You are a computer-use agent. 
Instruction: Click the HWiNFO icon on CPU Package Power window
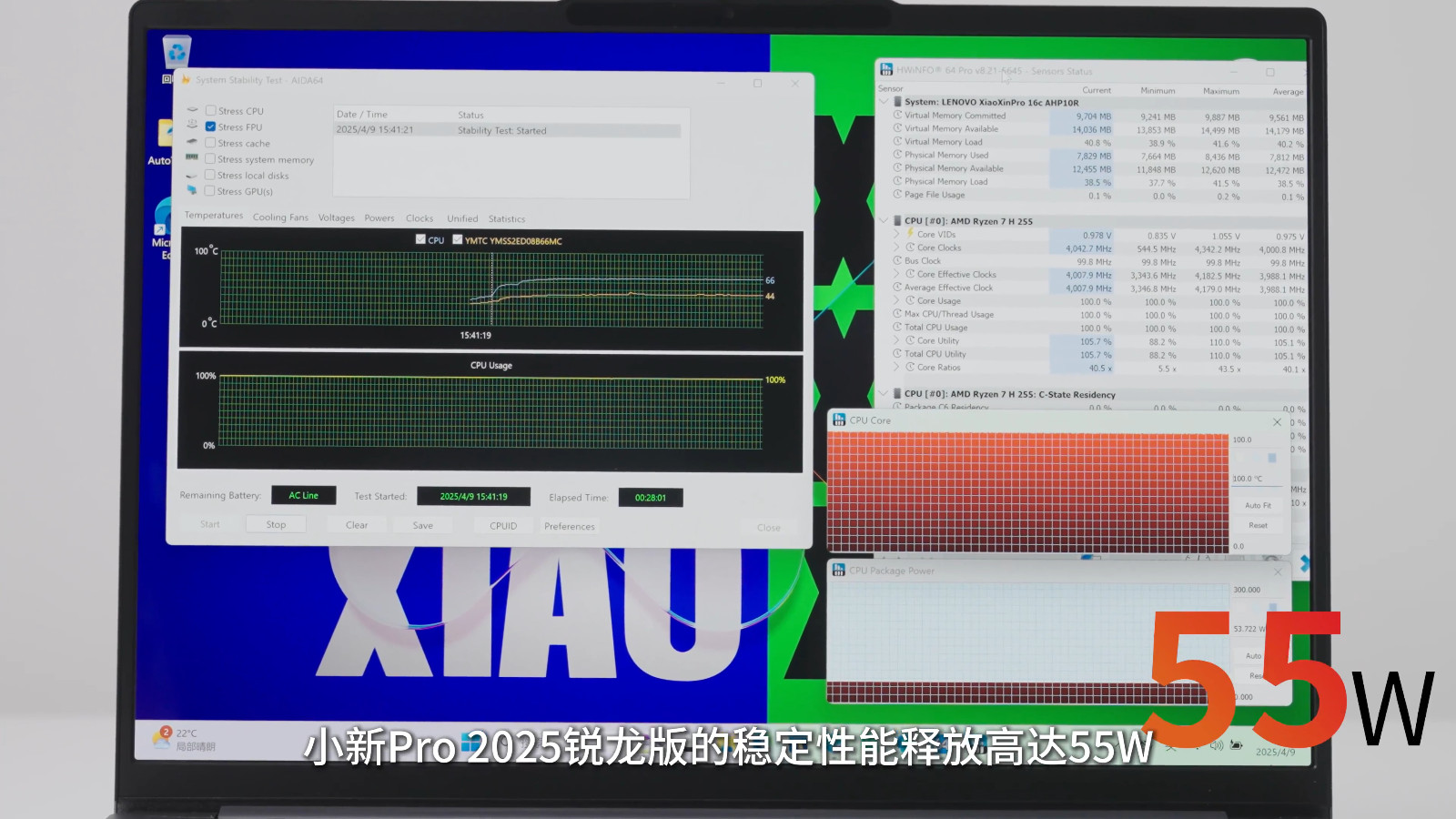point(839,570)
